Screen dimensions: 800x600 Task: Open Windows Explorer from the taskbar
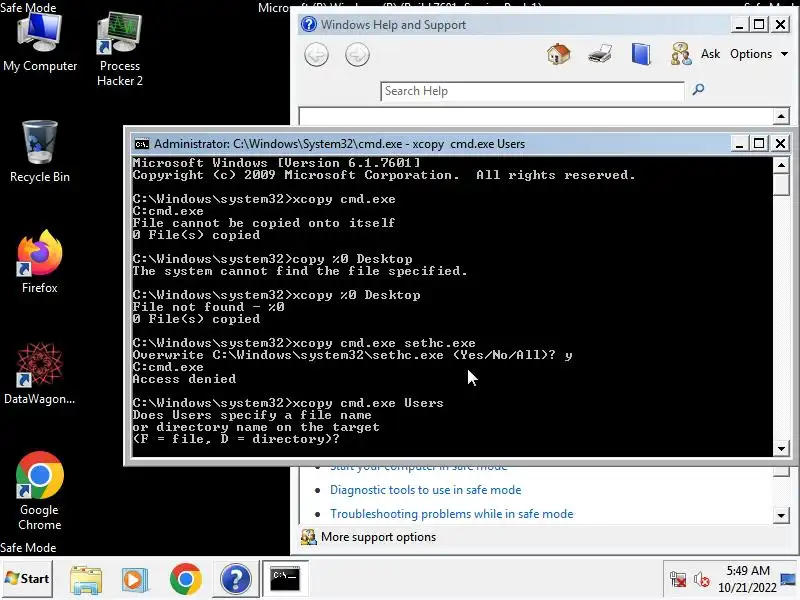[86, 580]
